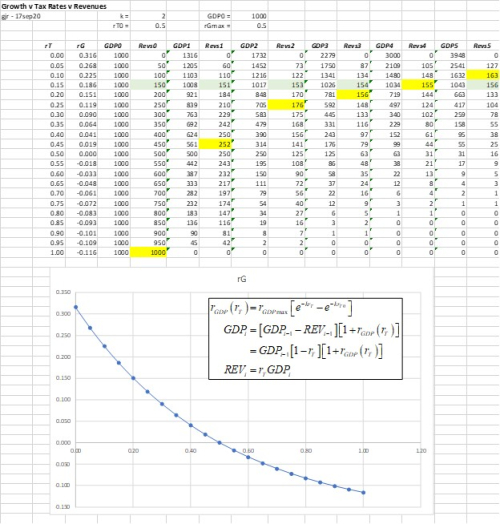Select the yellow 1000 cell in Revs0
This screenshot has height=524, width=500.
(x=148, y=253)
